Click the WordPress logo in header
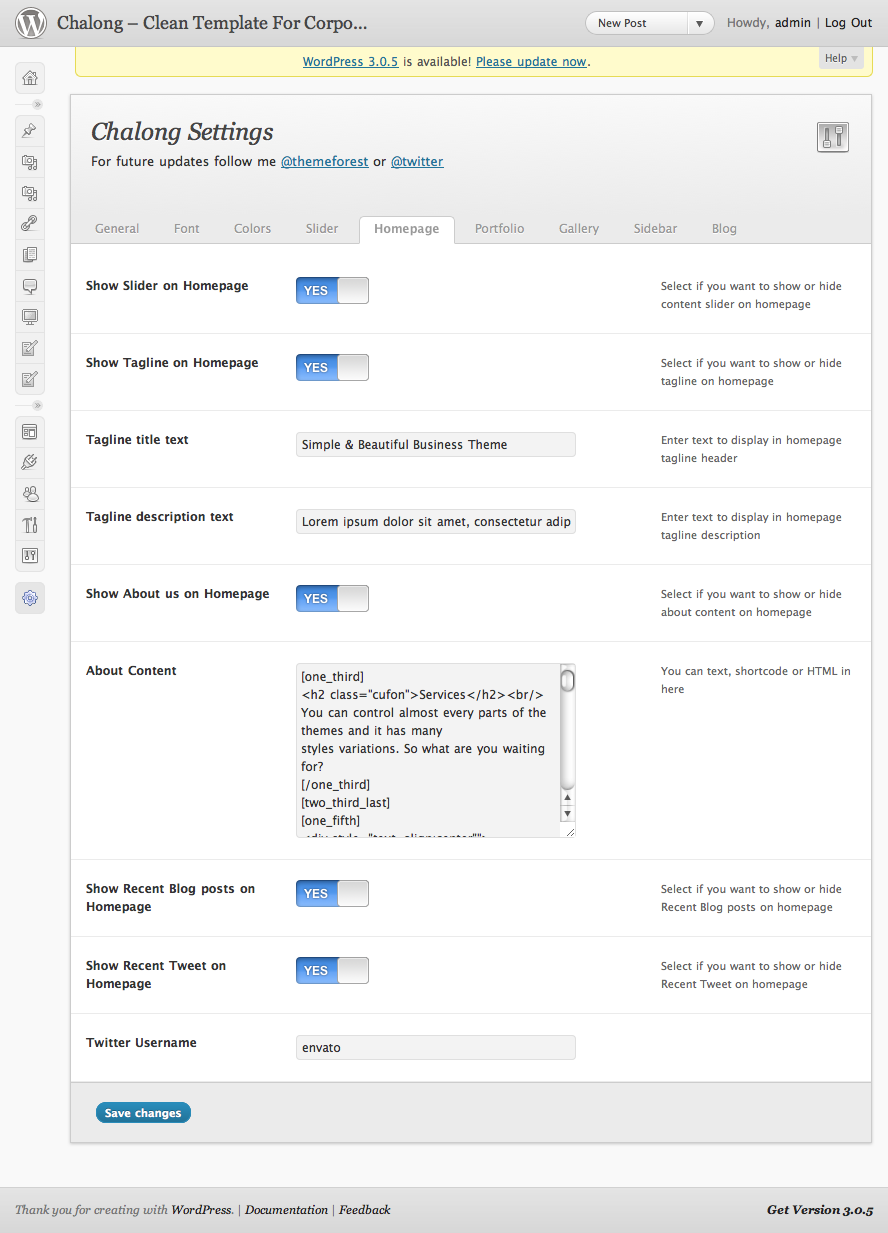 31,22
